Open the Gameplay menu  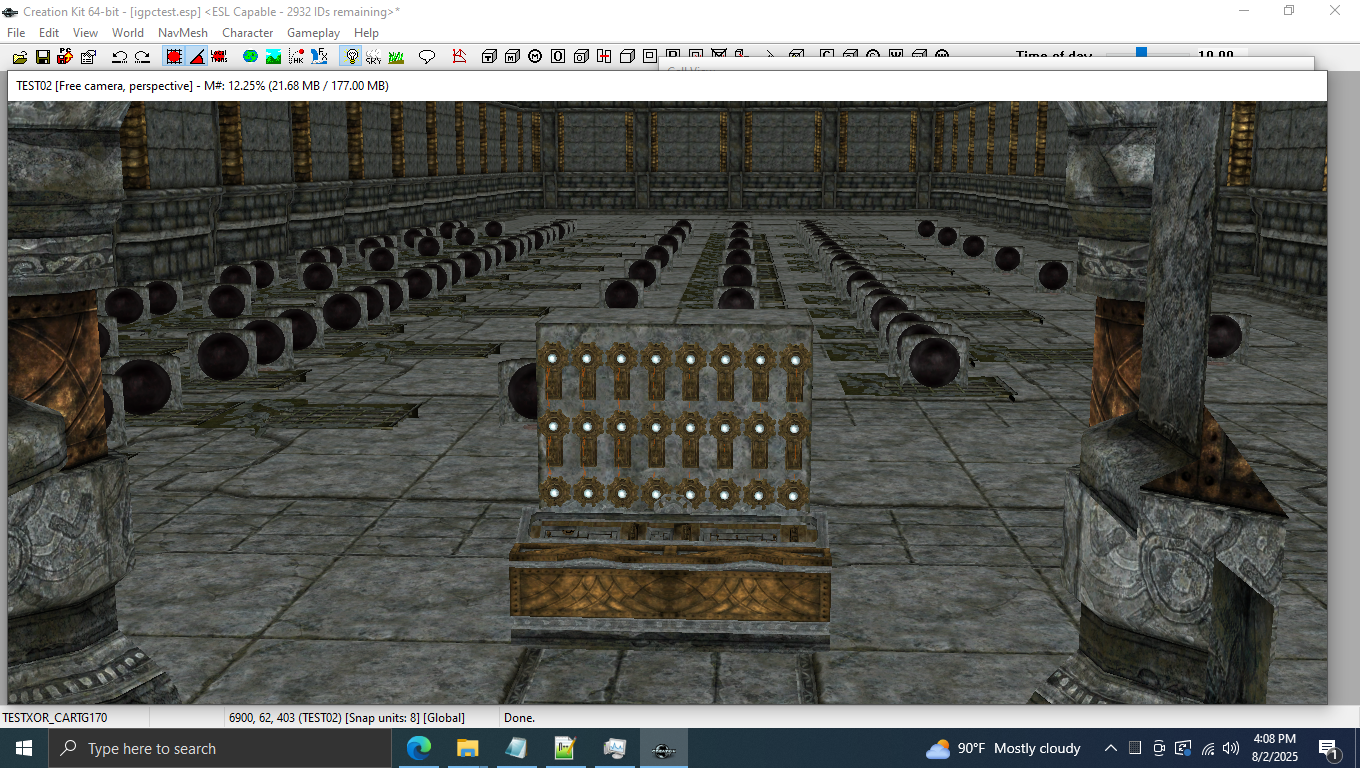pos(314,33)
